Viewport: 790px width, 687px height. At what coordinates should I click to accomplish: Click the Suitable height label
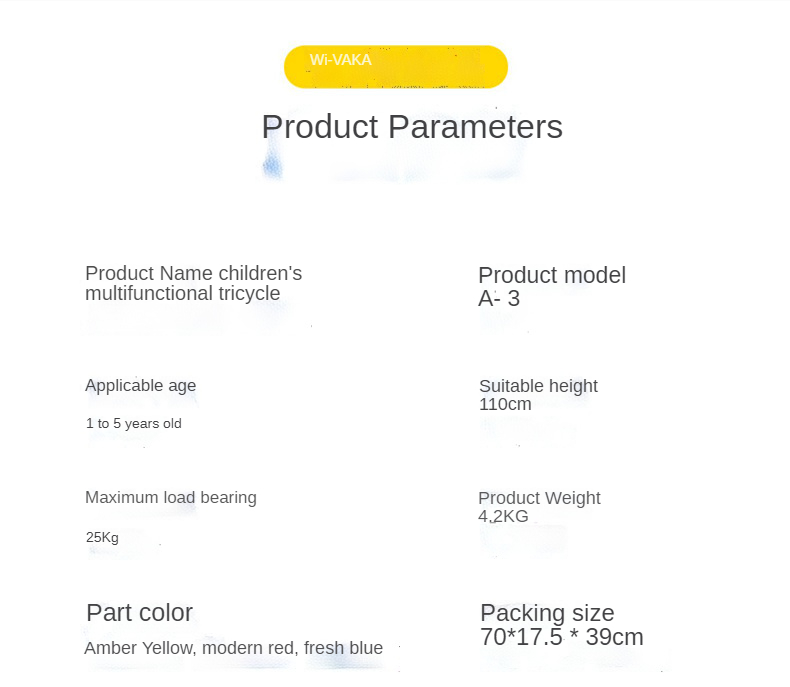tap(538, 386)
